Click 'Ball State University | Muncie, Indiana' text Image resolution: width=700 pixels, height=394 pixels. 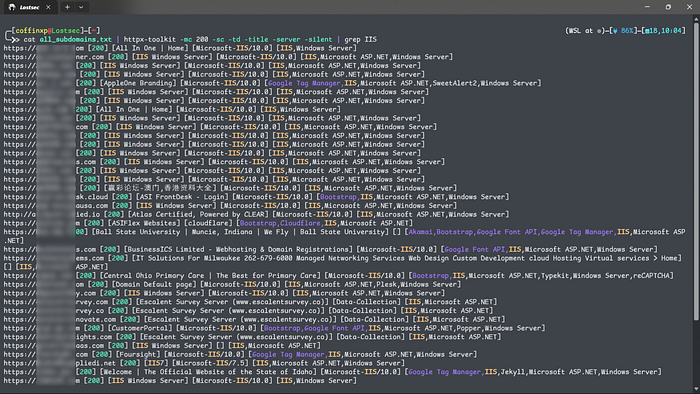(x=174, y=232)
